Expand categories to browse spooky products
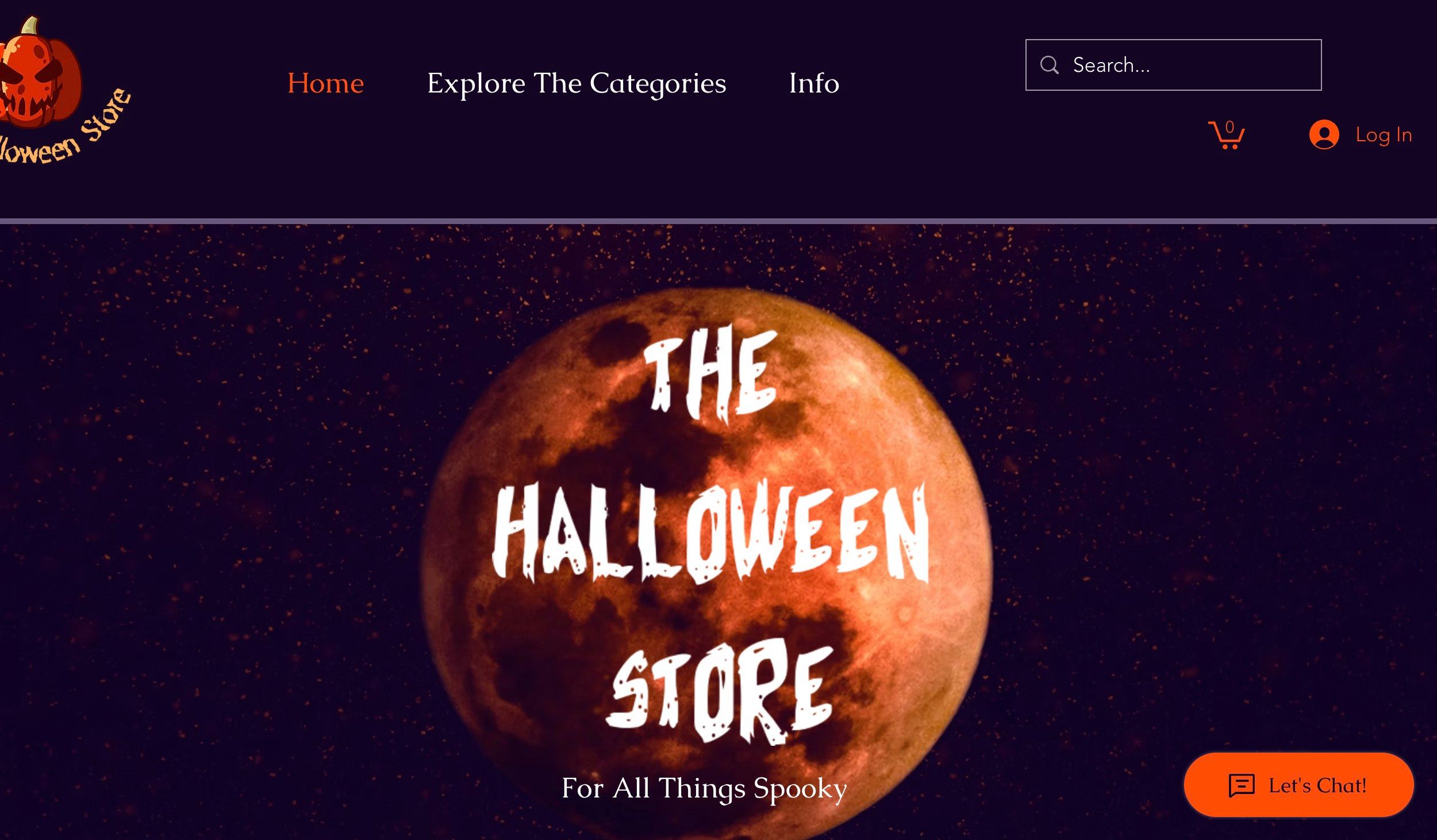The image size is (1437, 840). pos(577,83)
